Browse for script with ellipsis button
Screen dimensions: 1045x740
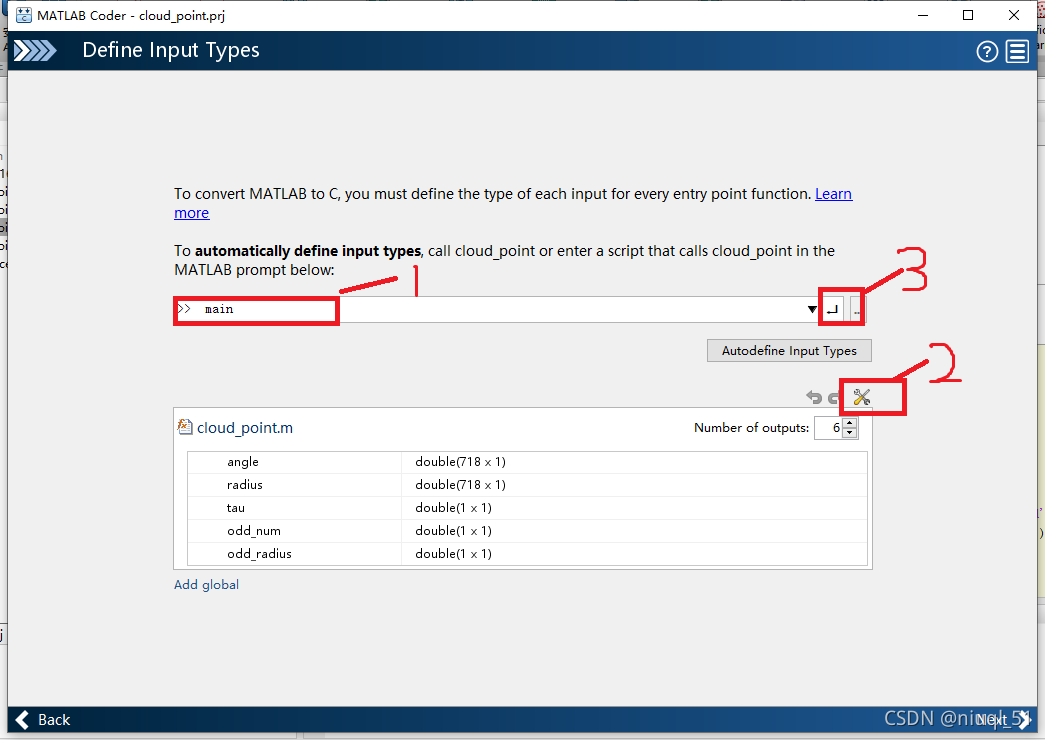pos(856,309)
